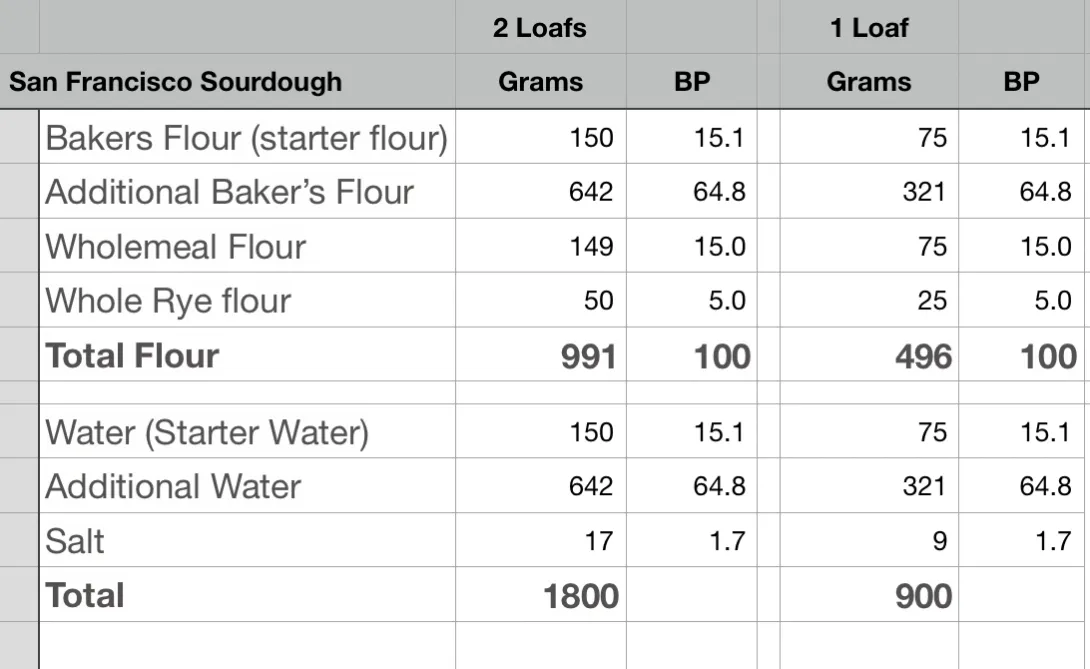
Task: Click the 2 Loafs column header
Action: click(540, 27)
